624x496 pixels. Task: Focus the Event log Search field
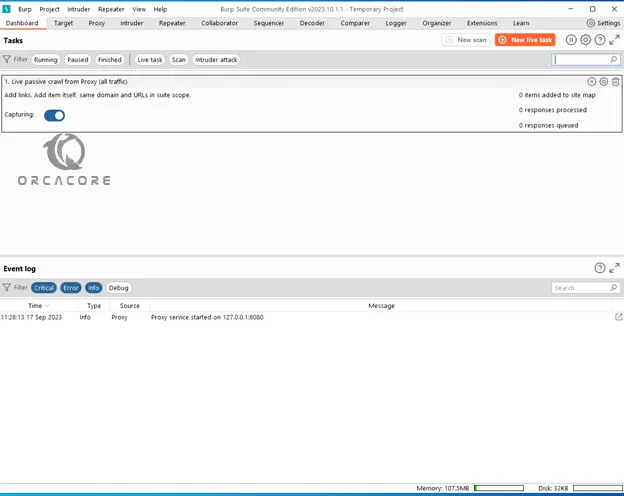point(585,287)
